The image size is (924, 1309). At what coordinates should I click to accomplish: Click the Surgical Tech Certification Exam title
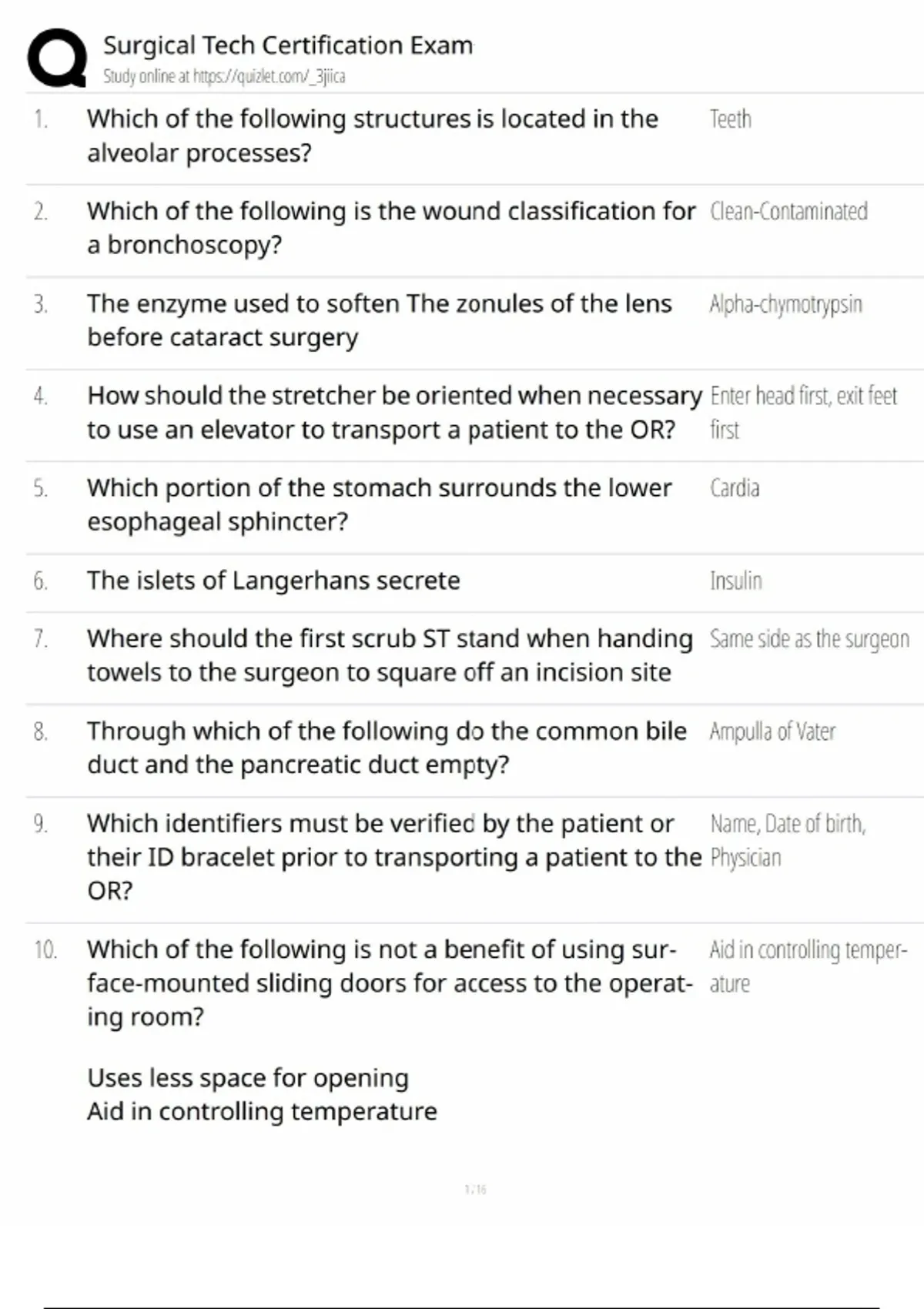[288, 45]
